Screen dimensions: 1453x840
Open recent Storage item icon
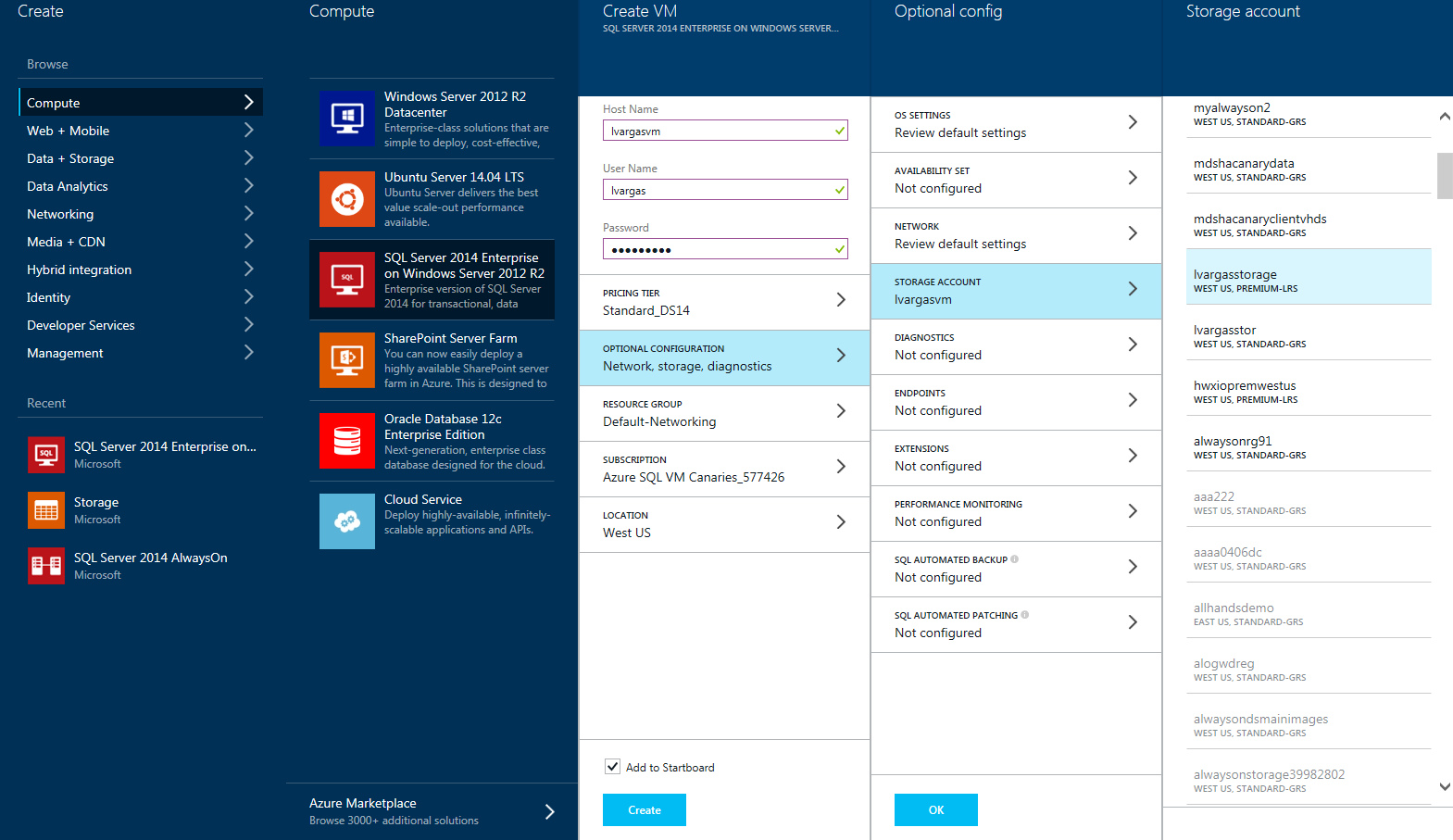click(45, 510)
